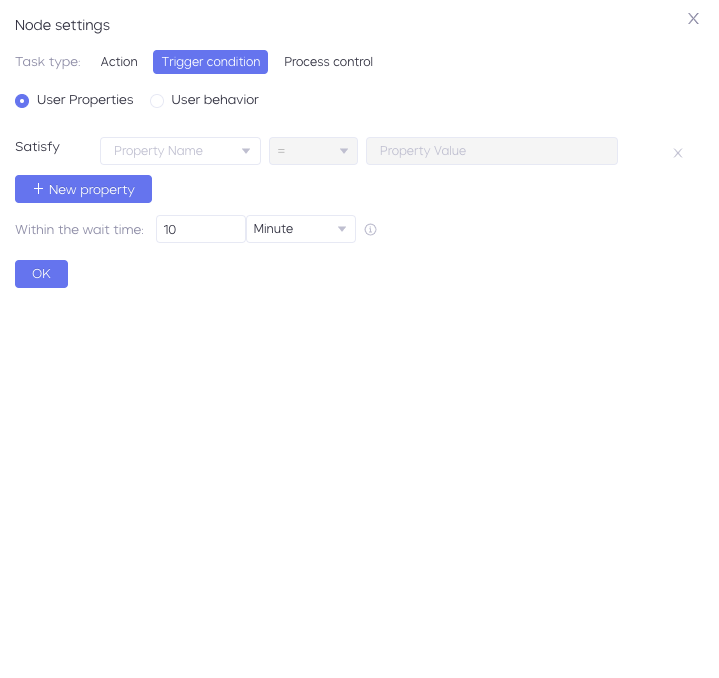Screen dimensions: 719x678
Task: Click the Minute dropdown arrow icon
Action: pyautogui.click(x=342, y=229)
